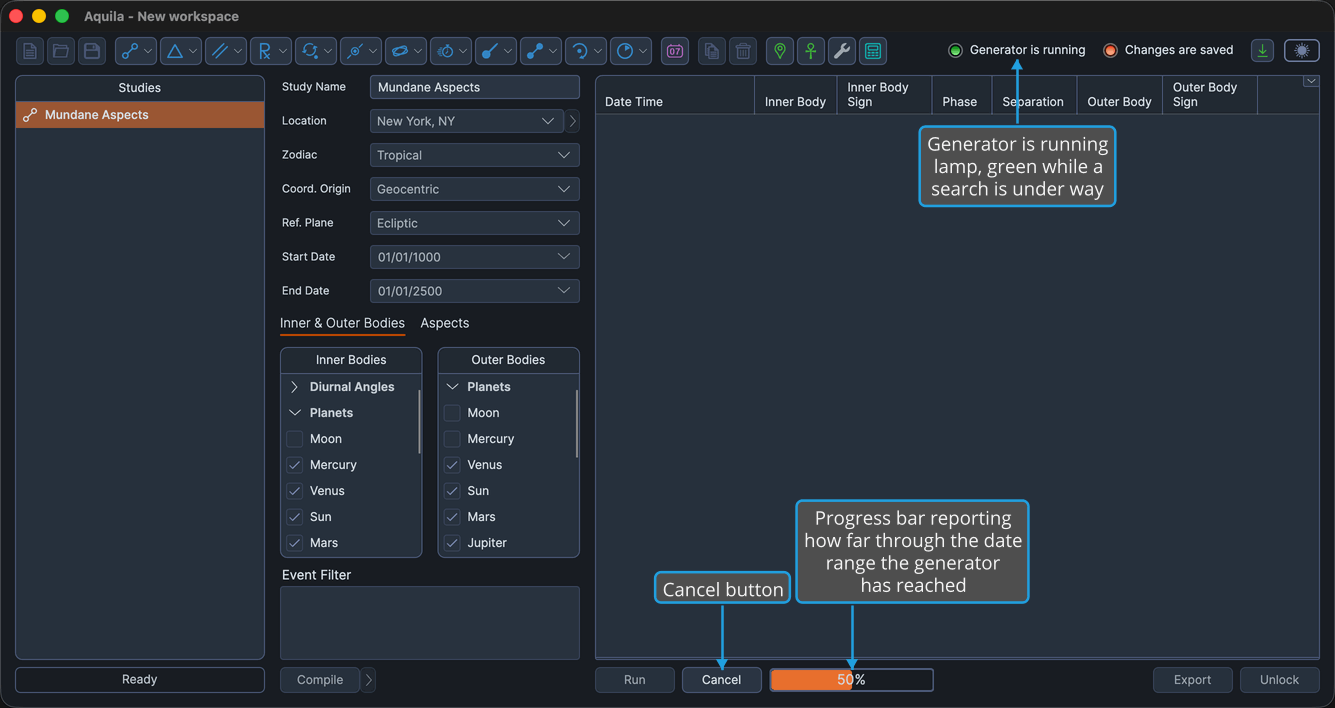Select the Inner & Outer Bodies tab

[342, 323]
